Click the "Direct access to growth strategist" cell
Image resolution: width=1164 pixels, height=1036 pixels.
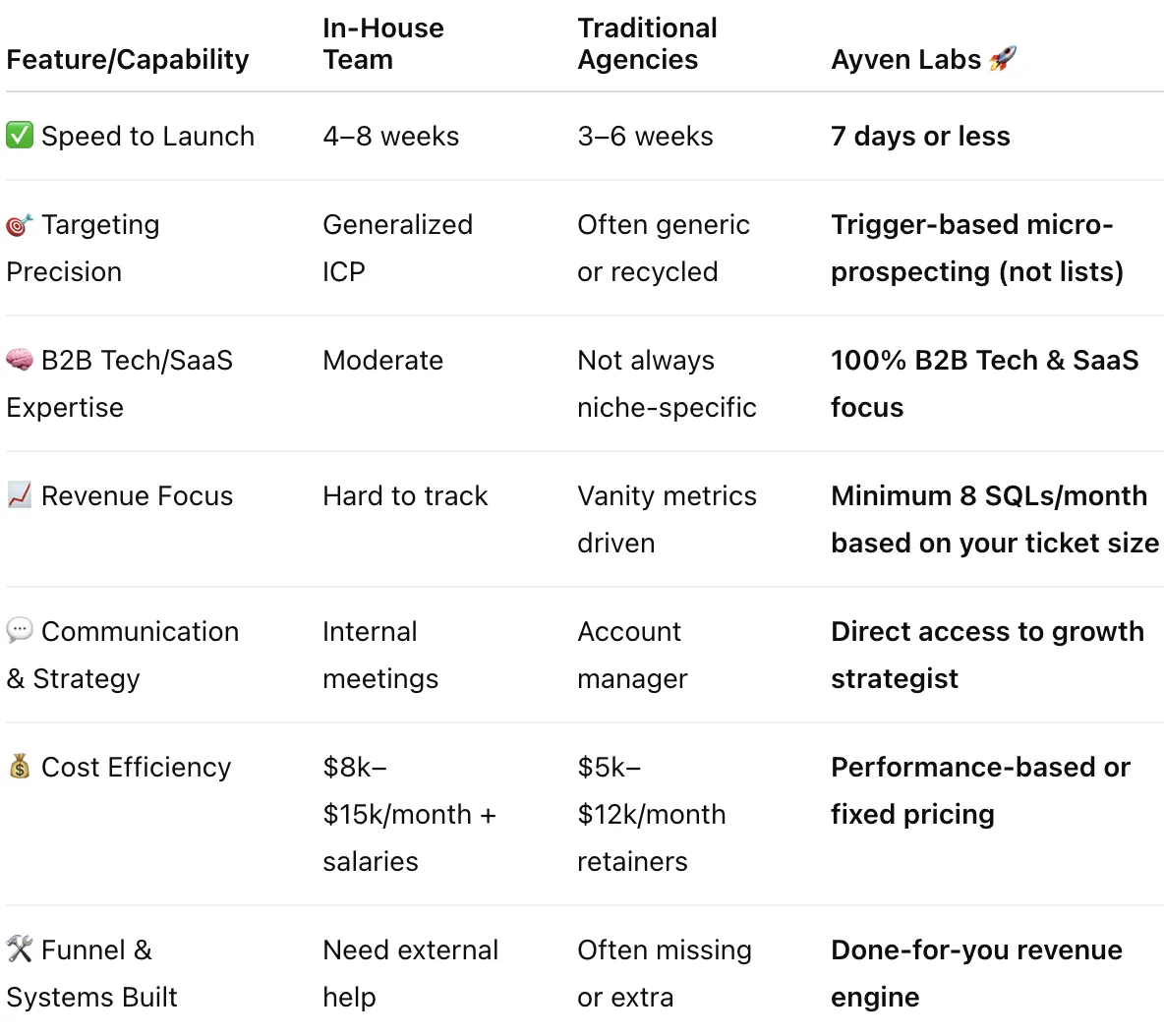coord(987,655)
